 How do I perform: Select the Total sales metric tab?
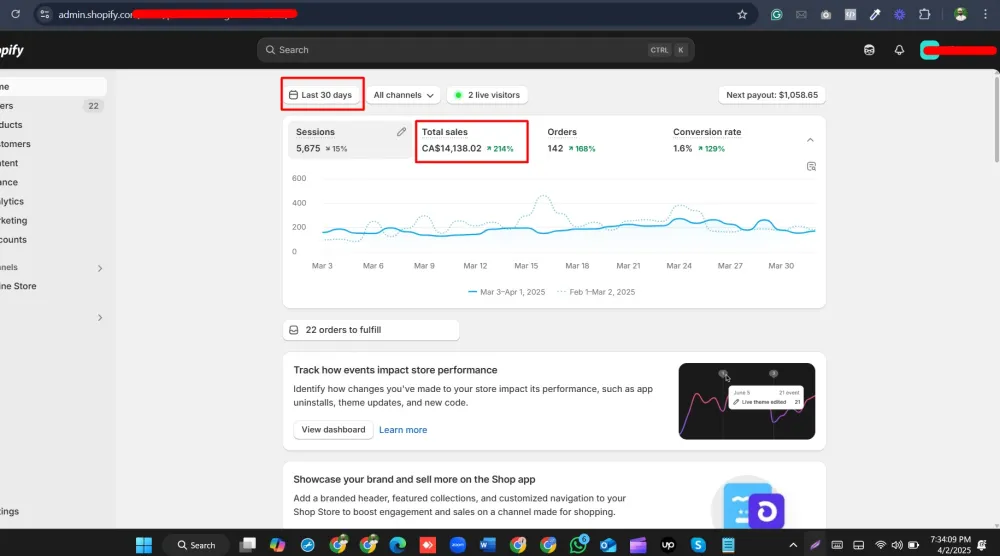[x=471, y=140]
